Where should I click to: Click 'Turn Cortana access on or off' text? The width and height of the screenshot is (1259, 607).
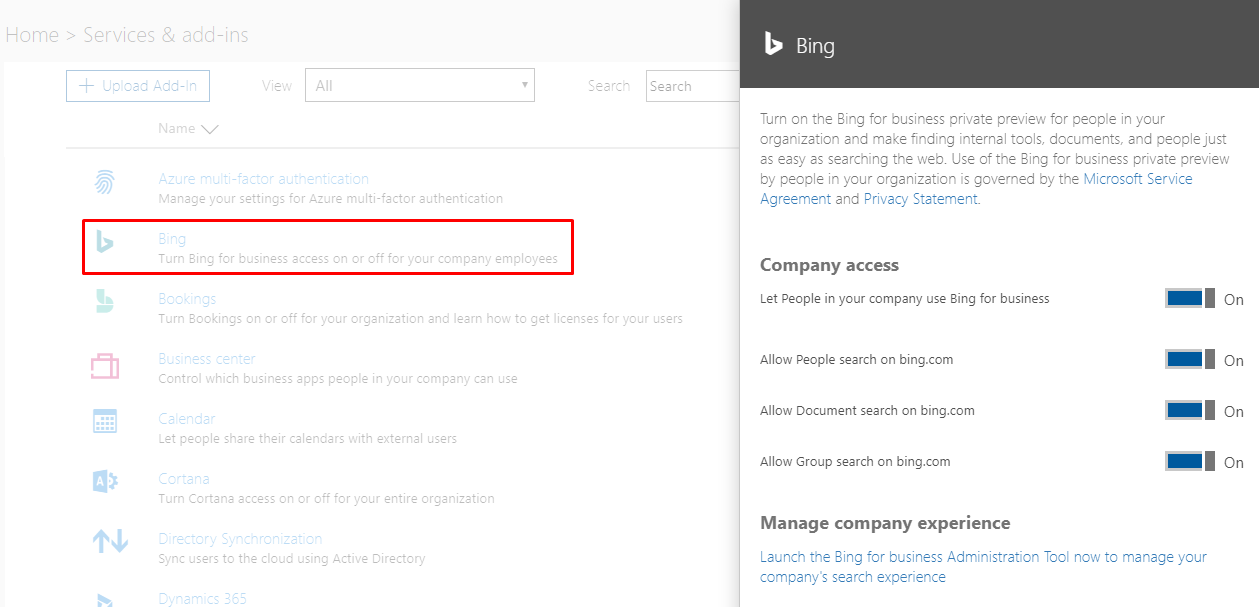(x=326, y=499)
